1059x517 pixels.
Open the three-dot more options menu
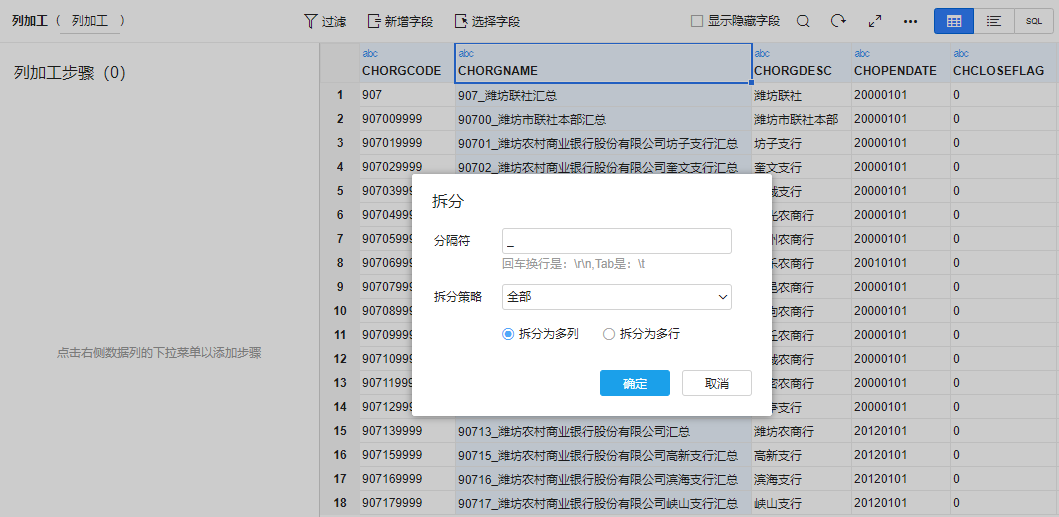[x=910, y=21]
